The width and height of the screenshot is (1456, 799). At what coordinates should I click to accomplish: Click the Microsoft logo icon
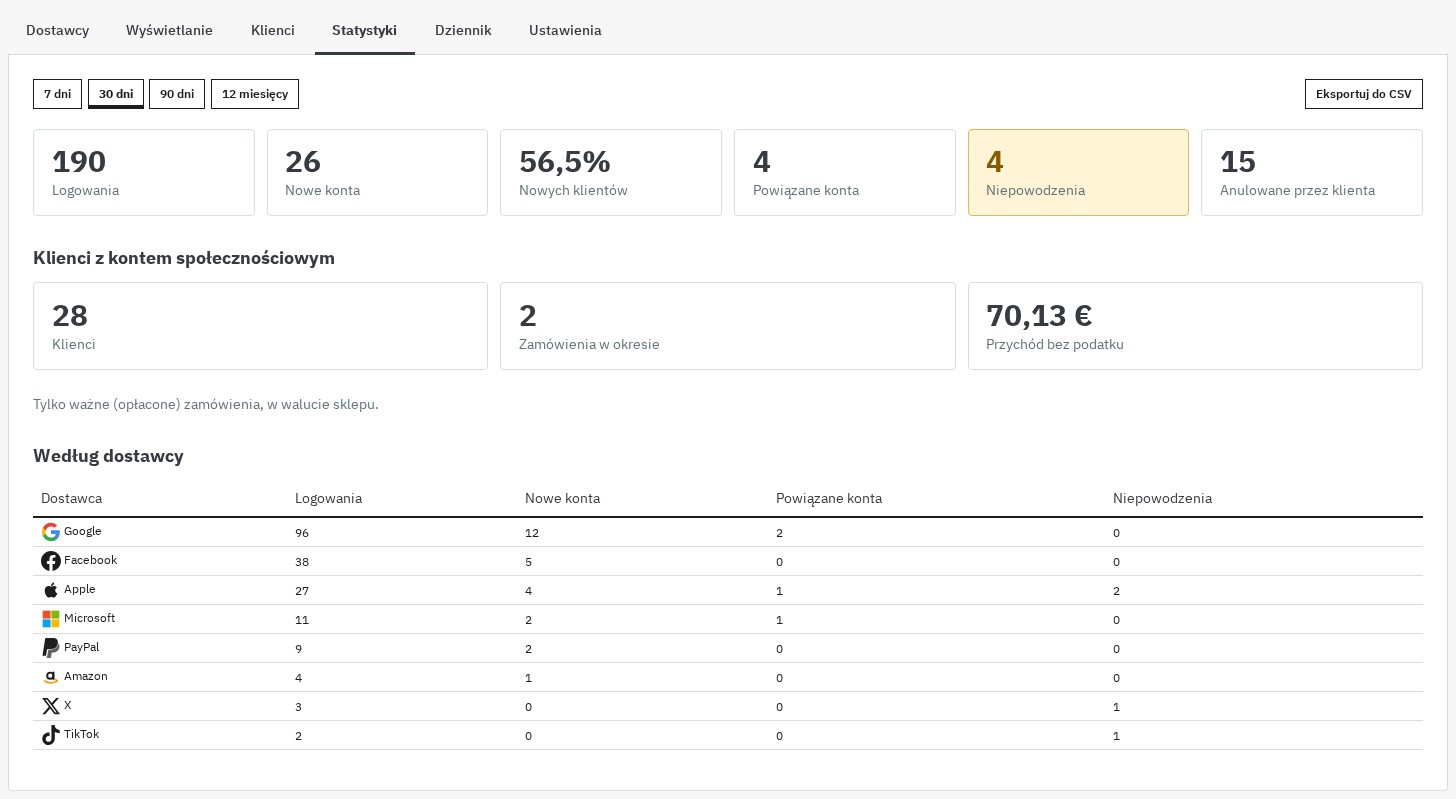(x=51, y=619)
